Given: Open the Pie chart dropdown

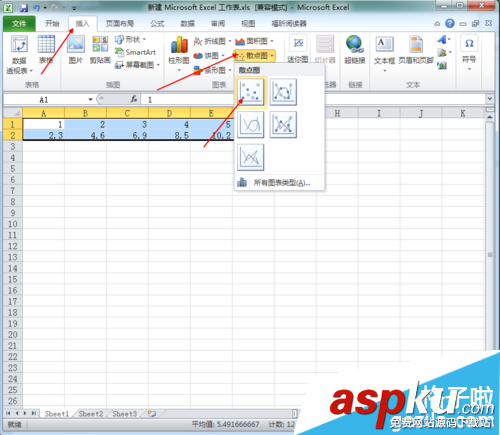Looking at the screenshot, I should [209, 56].
